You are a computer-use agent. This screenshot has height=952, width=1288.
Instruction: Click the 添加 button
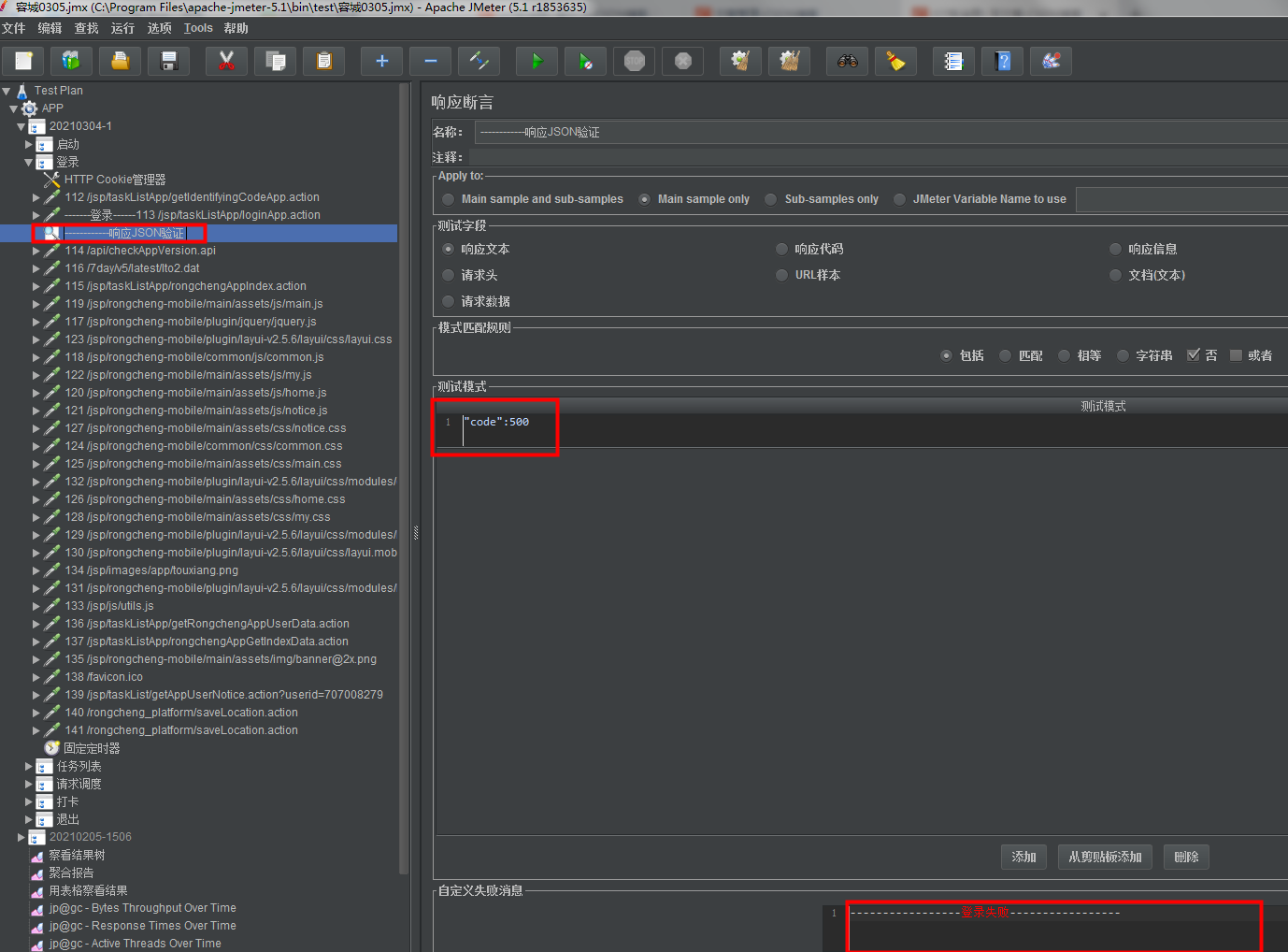click(1023, 857)
